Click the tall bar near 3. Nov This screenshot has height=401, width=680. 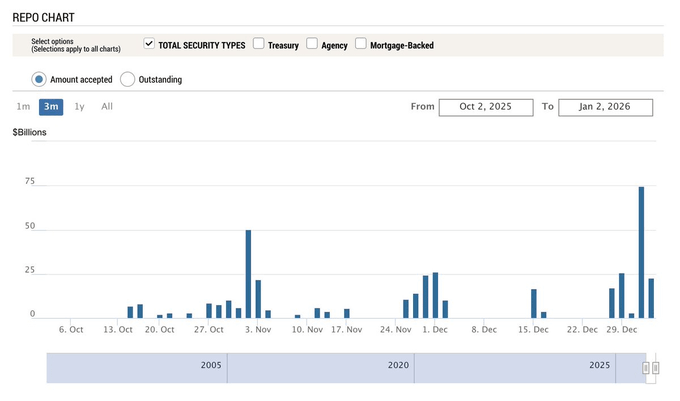(x=248, y=274)
